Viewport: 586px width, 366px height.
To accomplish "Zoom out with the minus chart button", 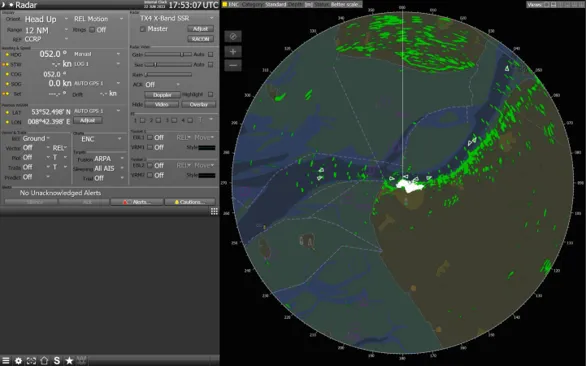I will [233, 65].
